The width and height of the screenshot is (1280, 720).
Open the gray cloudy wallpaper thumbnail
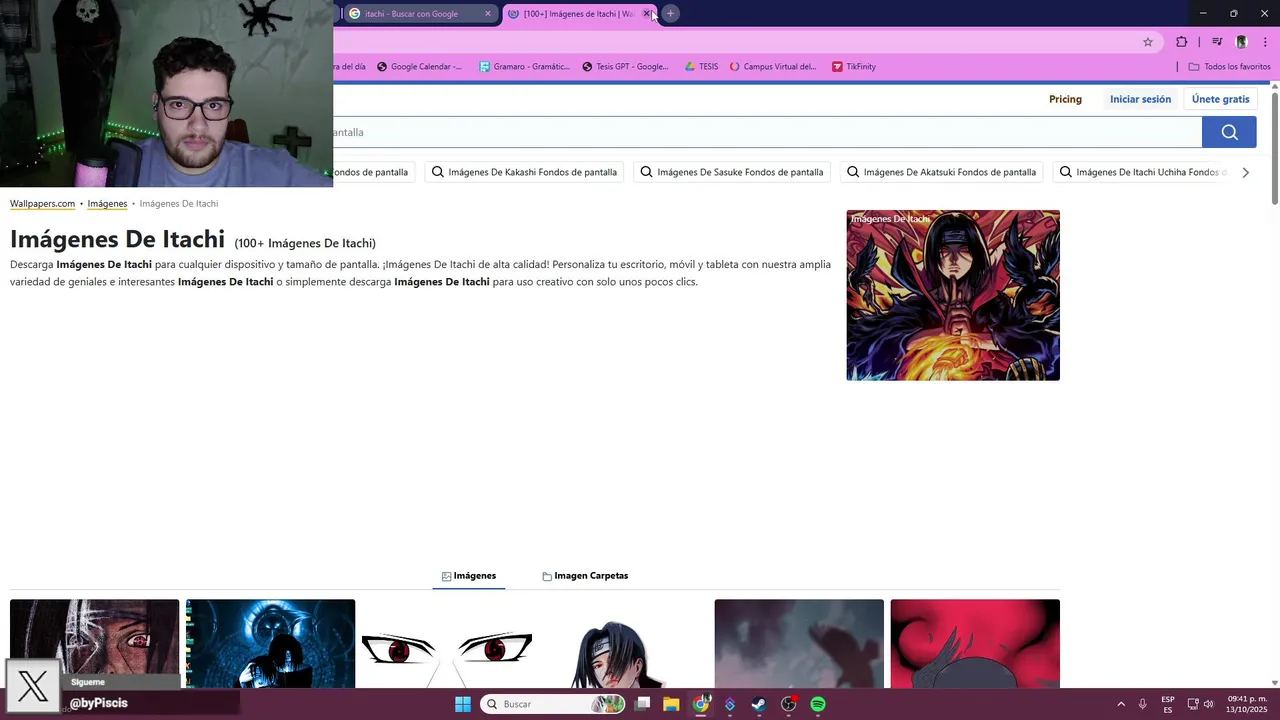click(799, 643)
